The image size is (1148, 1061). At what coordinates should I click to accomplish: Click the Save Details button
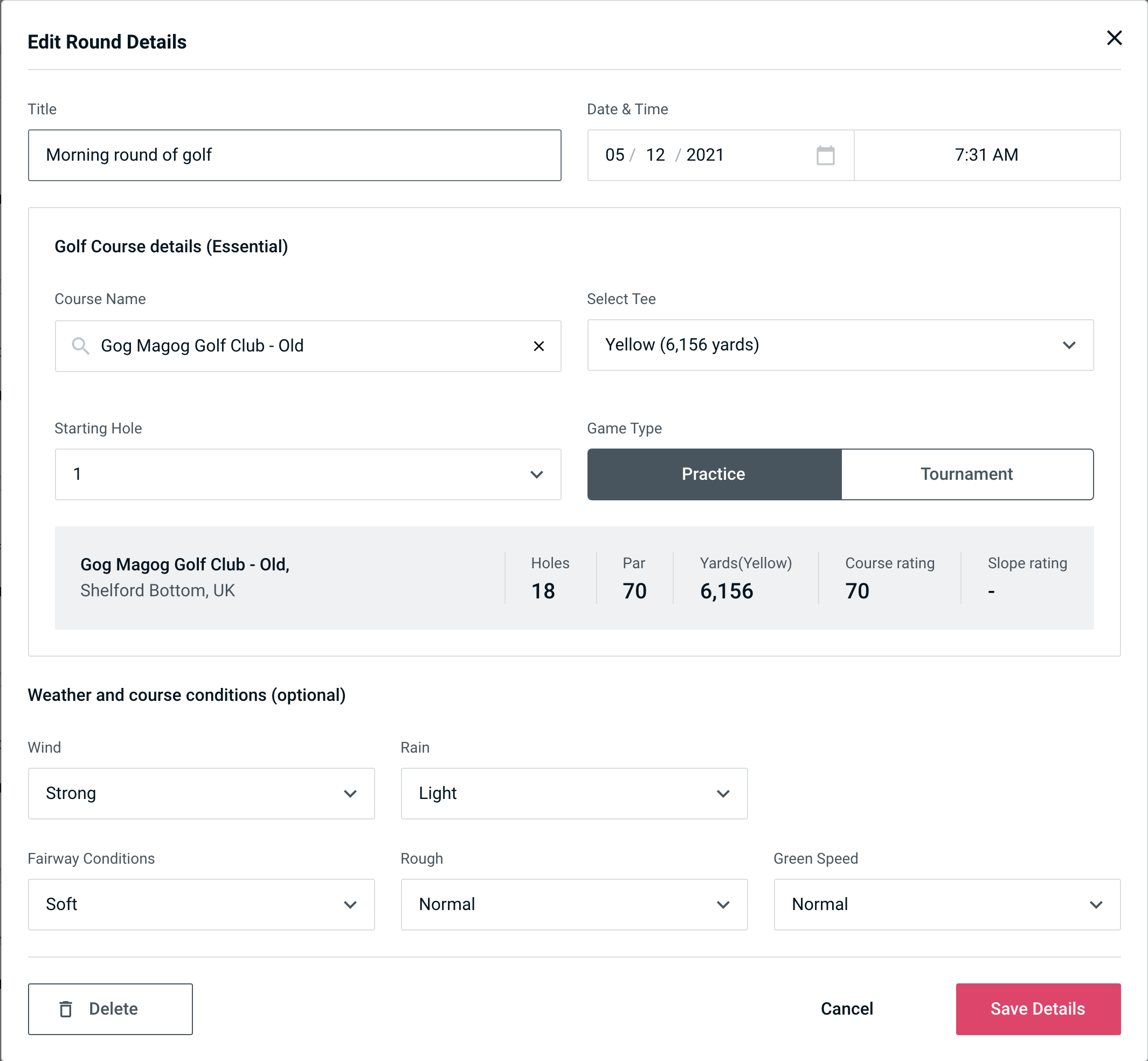(x=1037, y=1008)
